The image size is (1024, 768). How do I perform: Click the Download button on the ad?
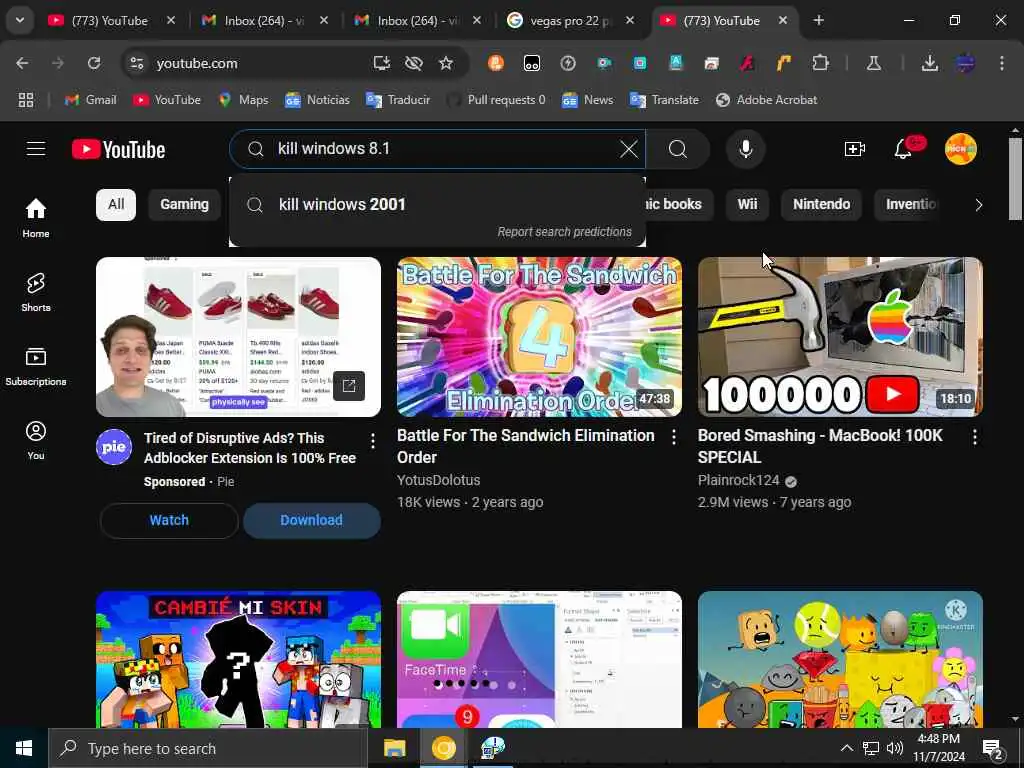tap(312, 520)
